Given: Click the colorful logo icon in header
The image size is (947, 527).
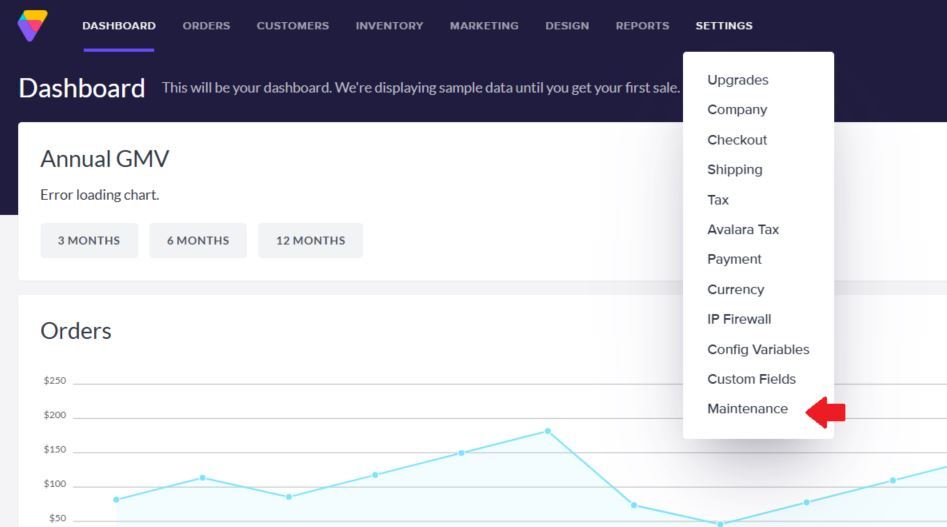Looking at the screenshot, I should tap(32, 25).
